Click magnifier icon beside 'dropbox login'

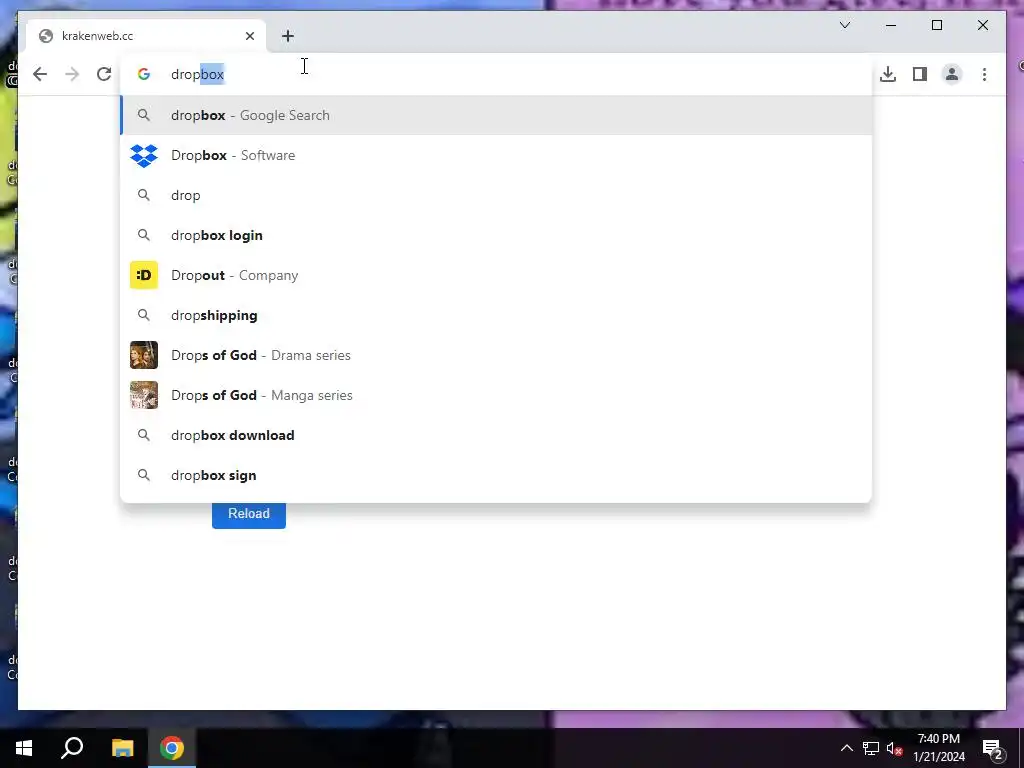[x=144, y=235]
